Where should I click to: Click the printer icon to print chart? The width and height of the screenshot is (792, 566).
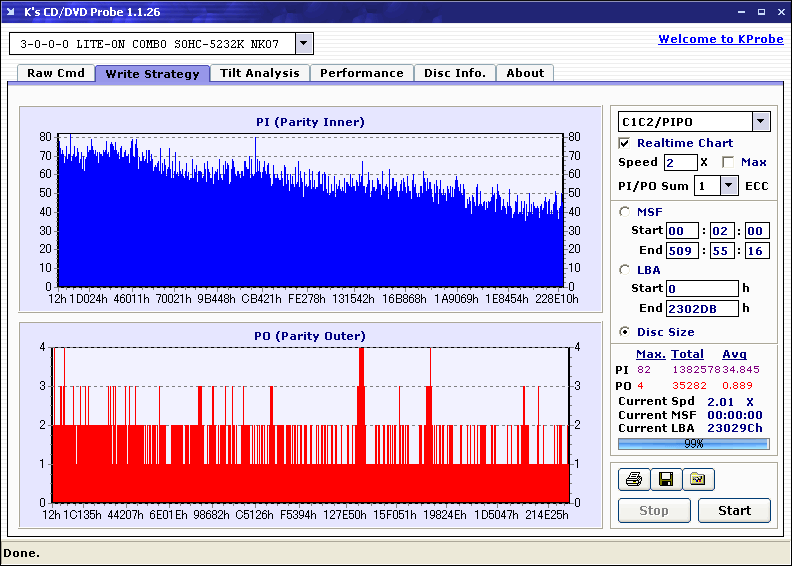633,480
